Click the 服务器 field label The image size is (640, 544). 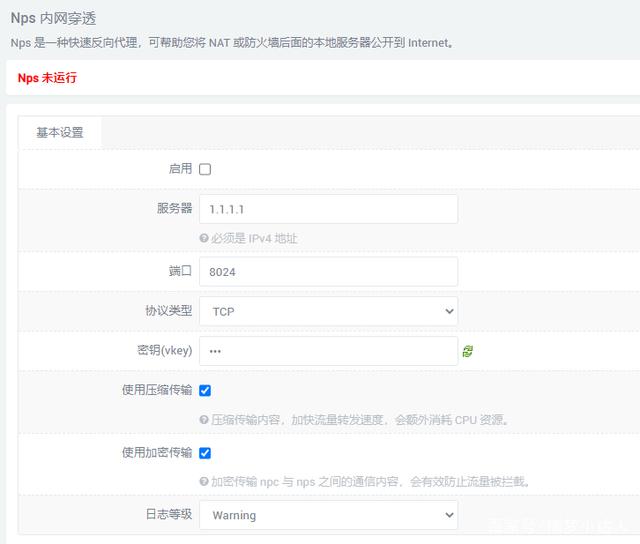coord(174,208)
